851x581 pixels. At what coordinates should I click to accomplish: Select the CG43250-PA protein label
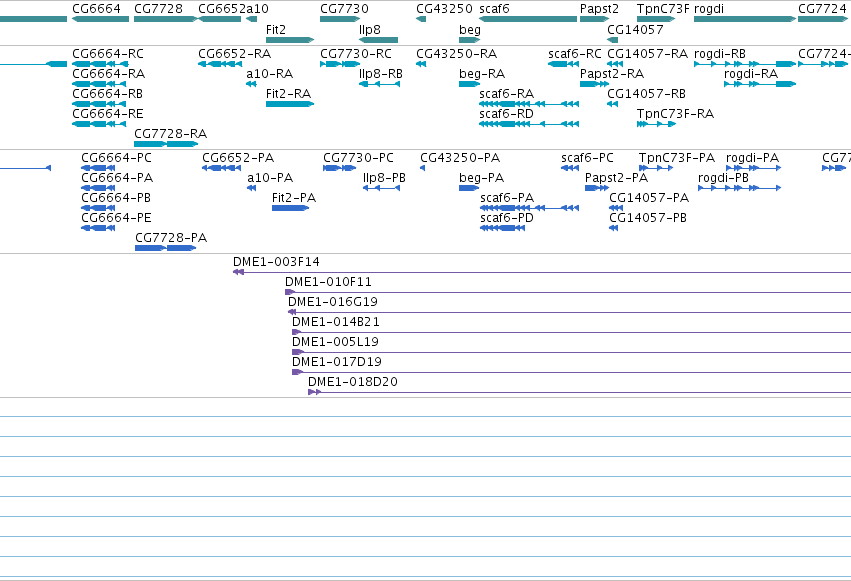tap(460, 158)
